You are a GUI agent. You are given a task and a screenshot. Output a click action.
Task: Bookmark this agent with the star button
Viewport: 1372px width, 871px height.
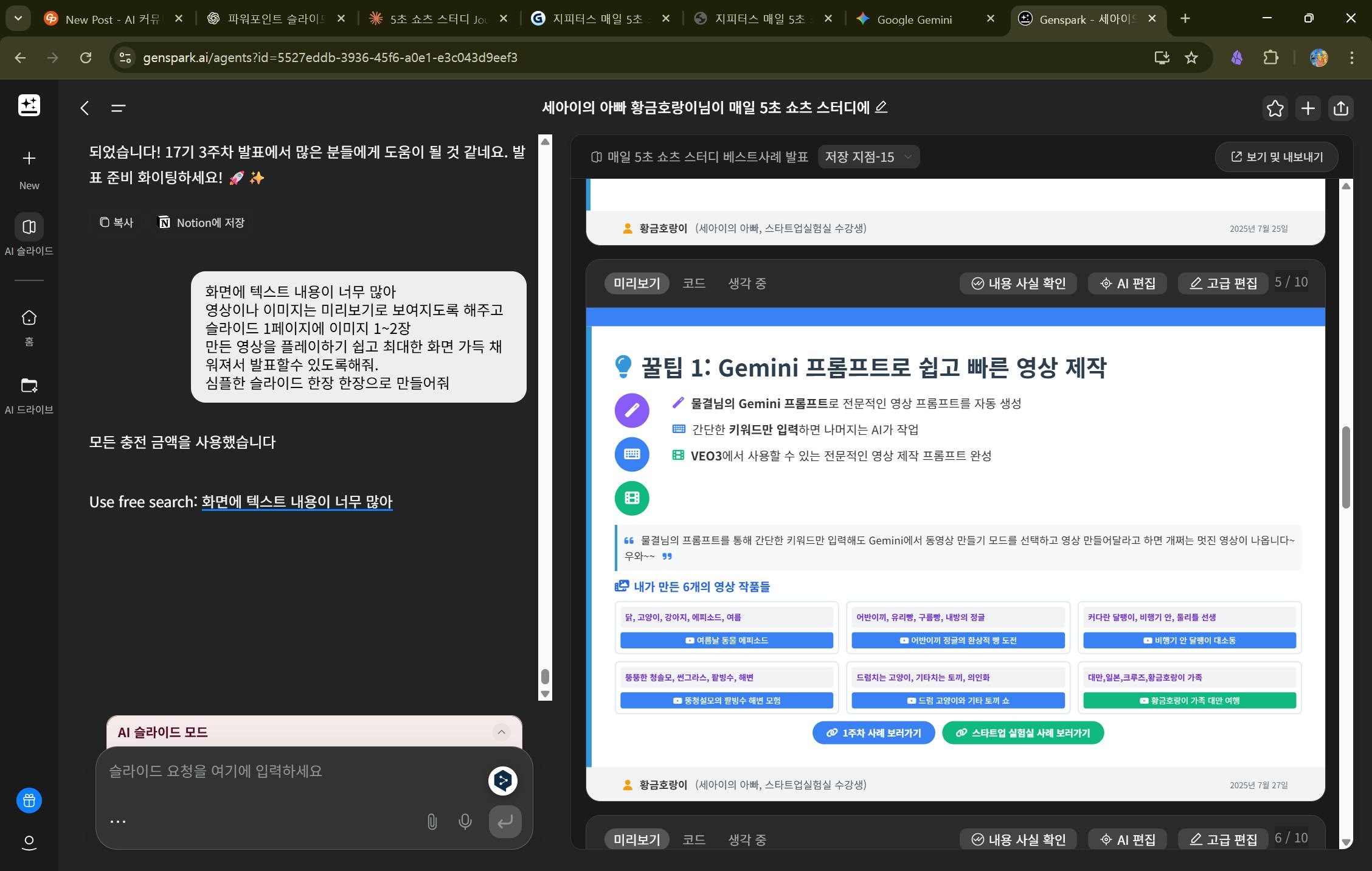(1275, 108)
